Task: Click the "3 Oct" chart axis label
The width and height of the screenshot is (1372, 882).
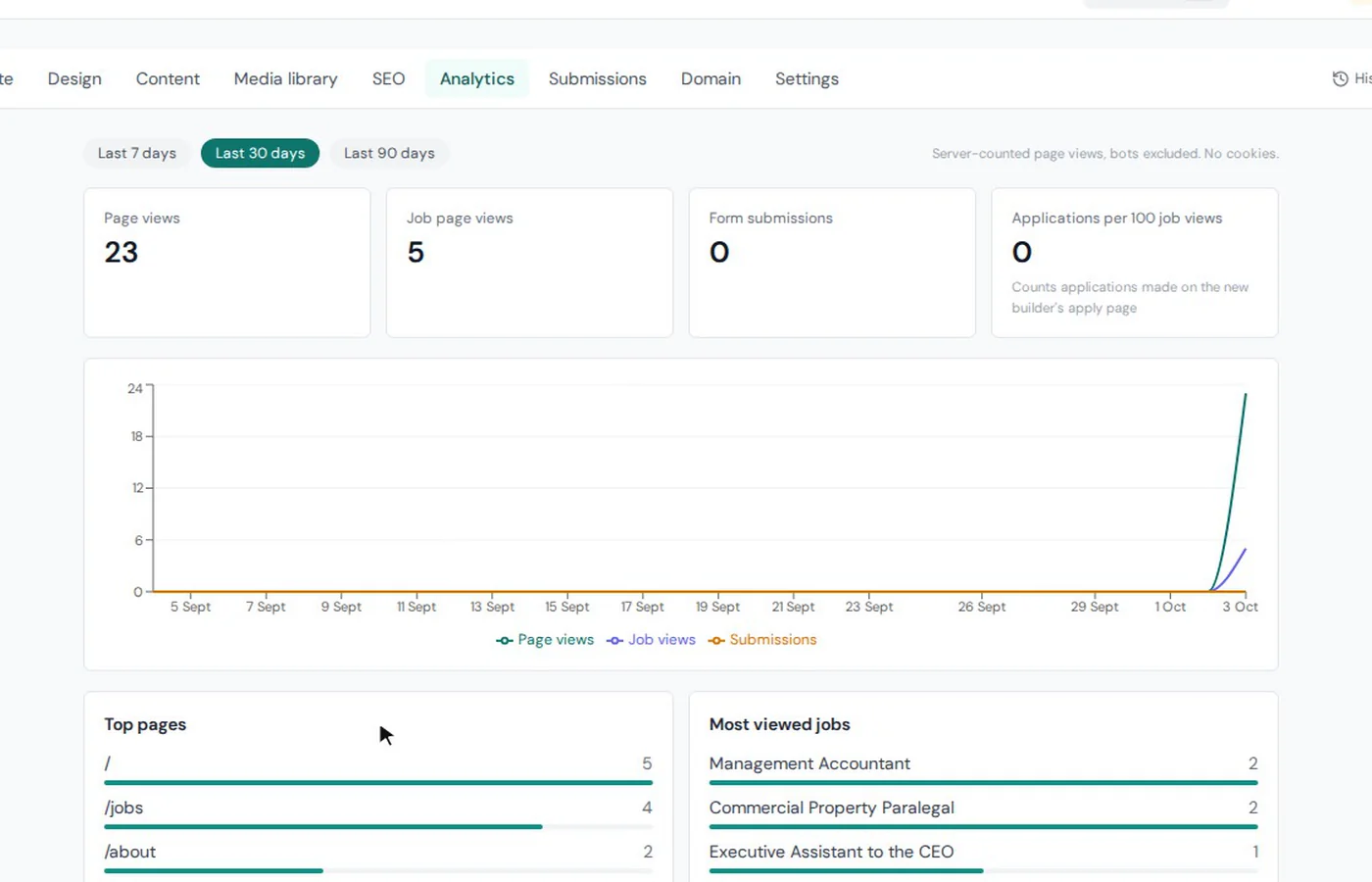Action: pyautogui.click(x=1240, y=607)
